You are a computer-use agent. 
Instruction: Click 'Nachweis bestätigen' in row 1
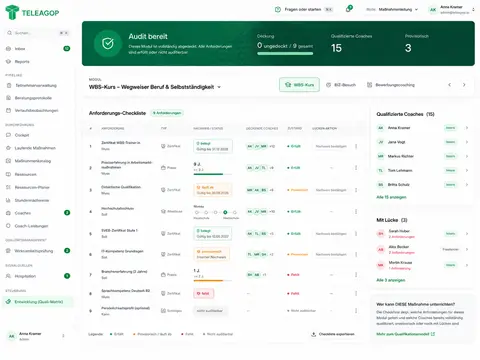331,146
